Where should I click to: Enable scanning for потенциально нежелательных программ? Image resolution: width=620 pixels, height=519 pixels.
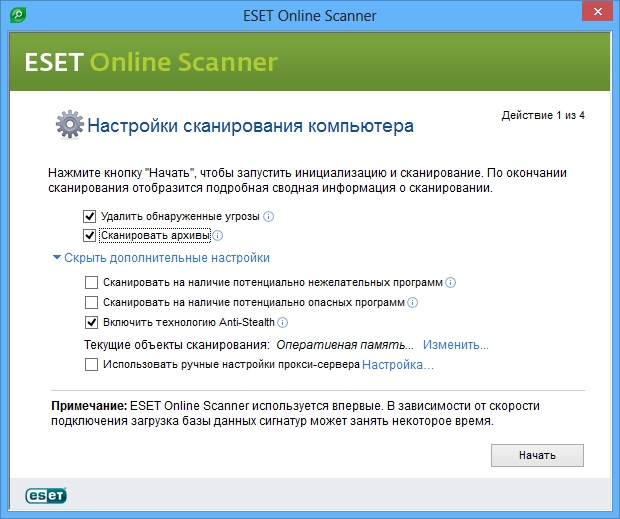click(91, 283)
